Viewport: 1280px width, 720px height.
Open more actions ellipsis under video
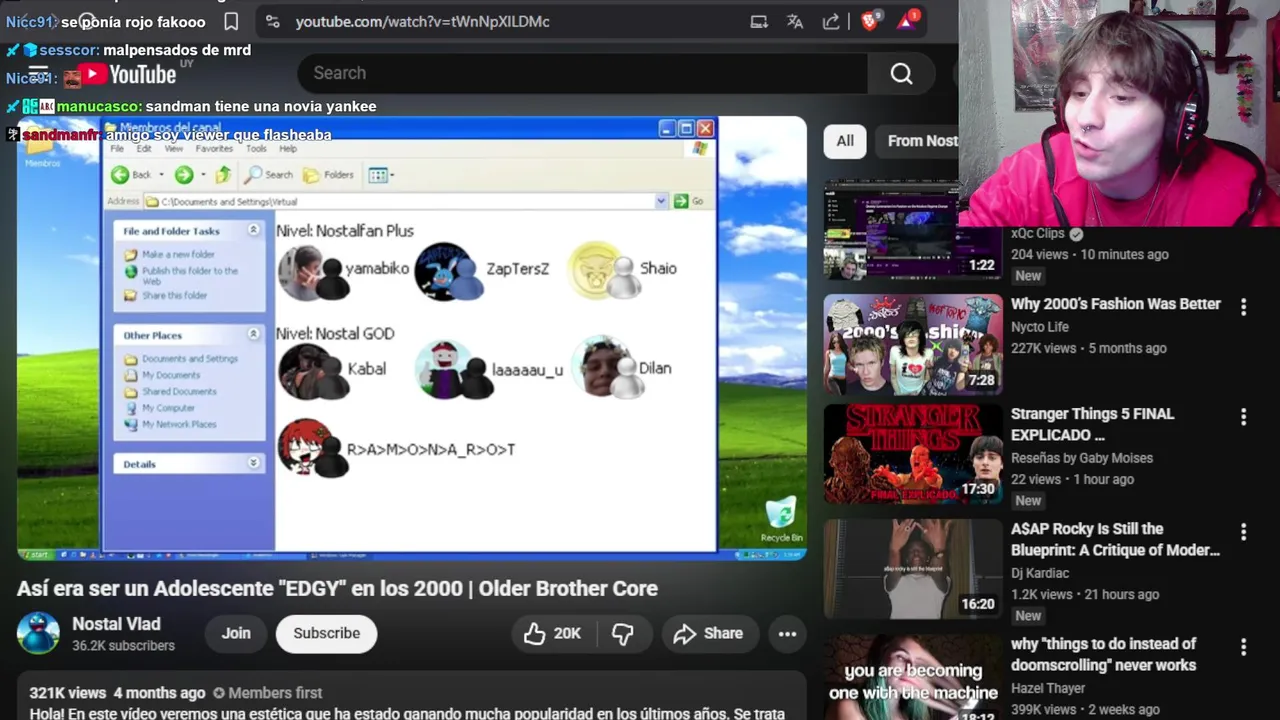pyautogui.click(x=787, y=633)
